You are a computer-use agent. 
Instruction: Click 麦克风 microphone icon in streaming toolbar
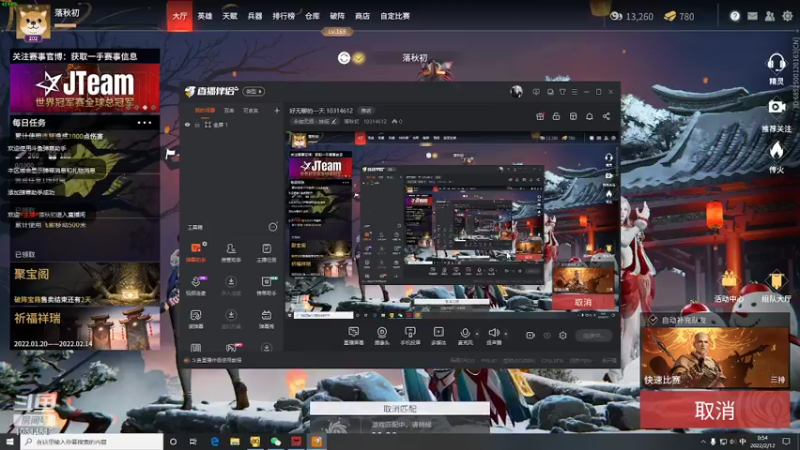(x=465, y=335)
